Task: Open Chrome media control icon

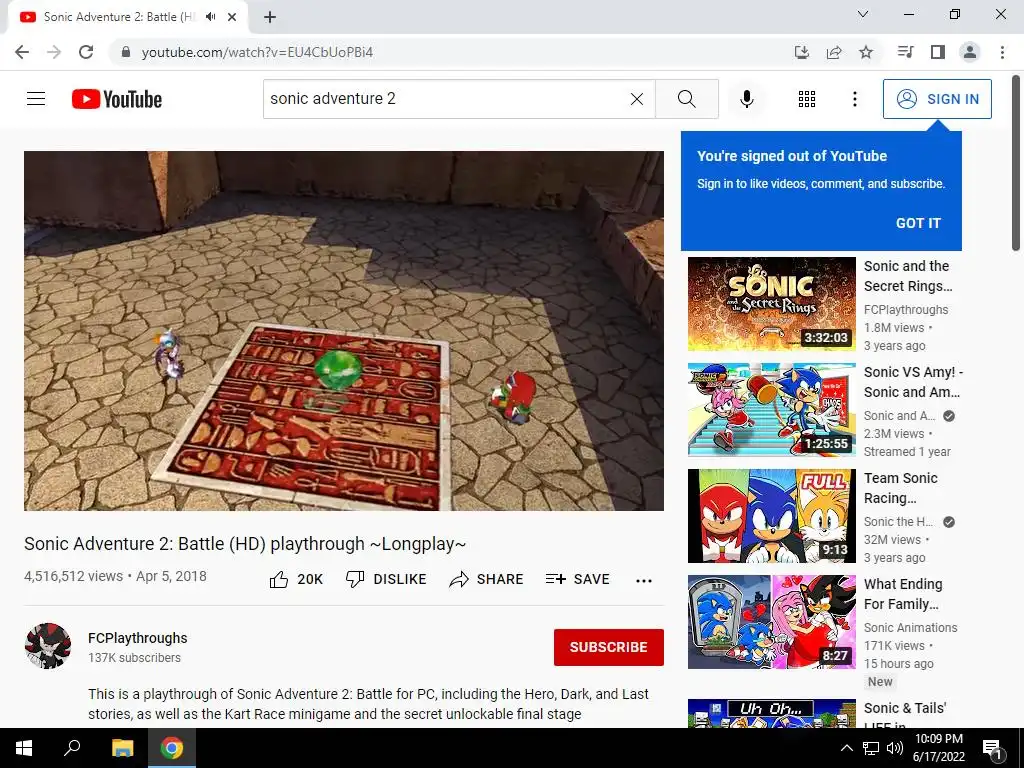Action: tap(906, 52)
